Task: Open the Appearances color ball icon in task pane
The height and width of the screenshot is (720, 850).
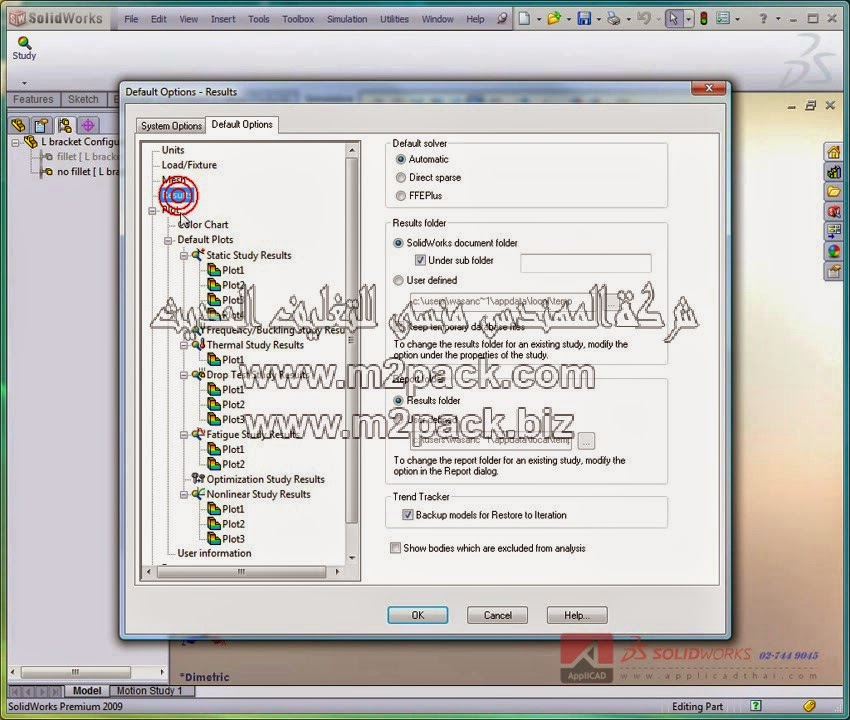Action: pos(834,251)
